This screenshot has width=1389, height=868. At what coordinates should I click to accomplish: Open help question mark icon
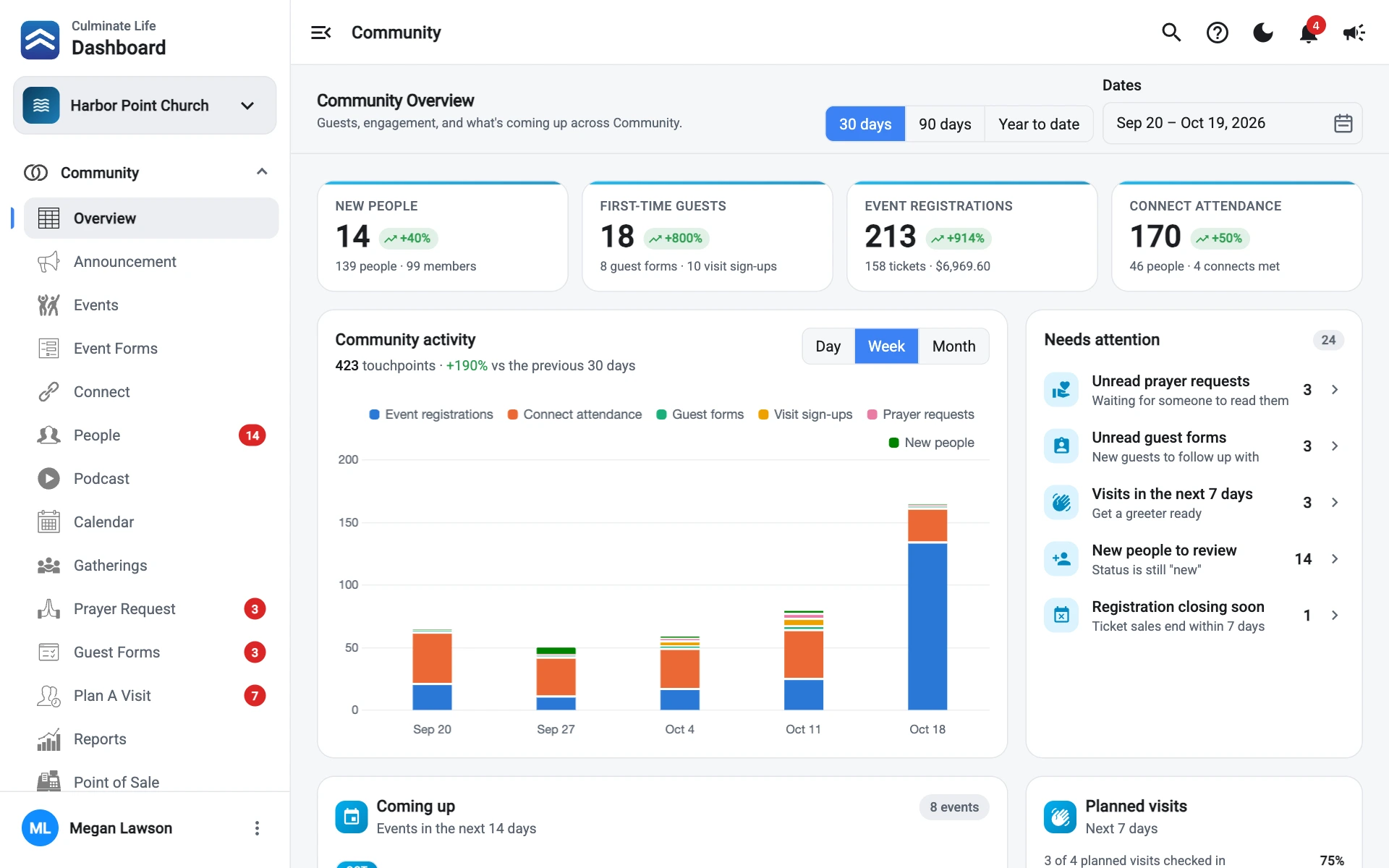point(1218,33)
